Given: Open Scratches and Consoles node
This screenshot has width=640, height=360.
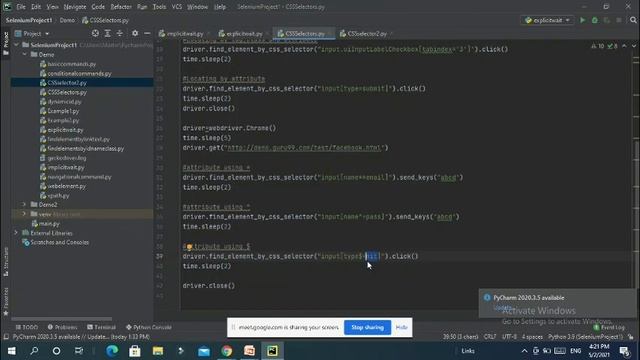Looking at the screenshot, I should coord(60,242).
